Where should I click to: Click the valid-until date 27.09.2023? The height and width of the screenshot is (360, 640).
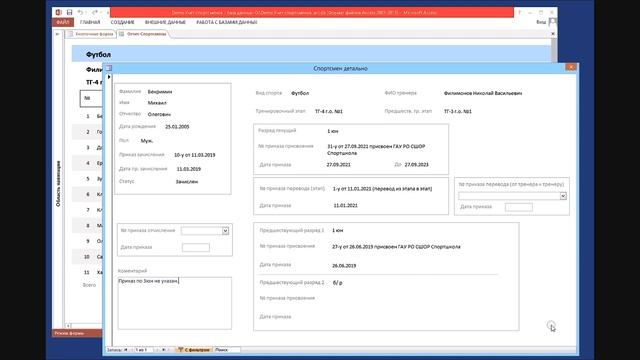416,165
